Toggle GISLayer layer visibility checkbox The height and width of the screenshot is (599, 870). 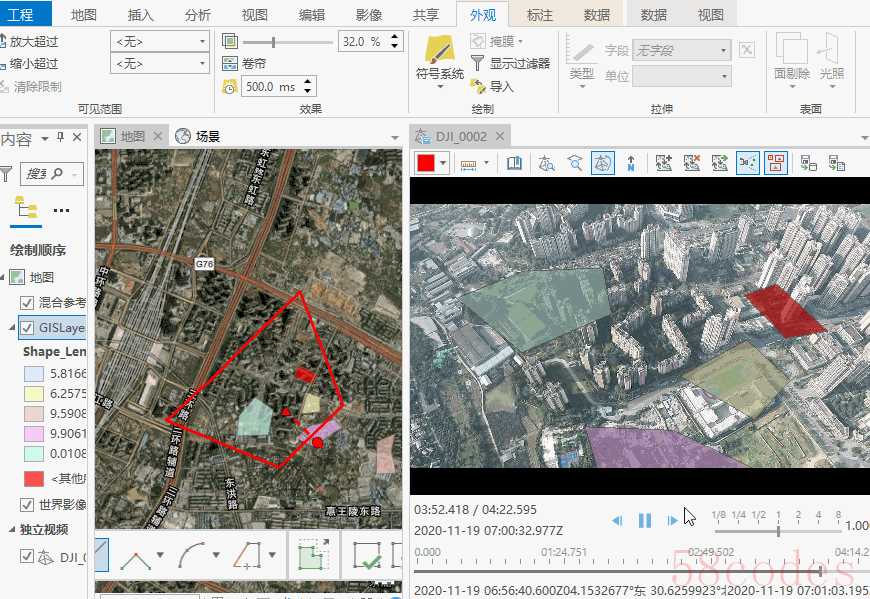pyautogui.click(x=27, y=328)
